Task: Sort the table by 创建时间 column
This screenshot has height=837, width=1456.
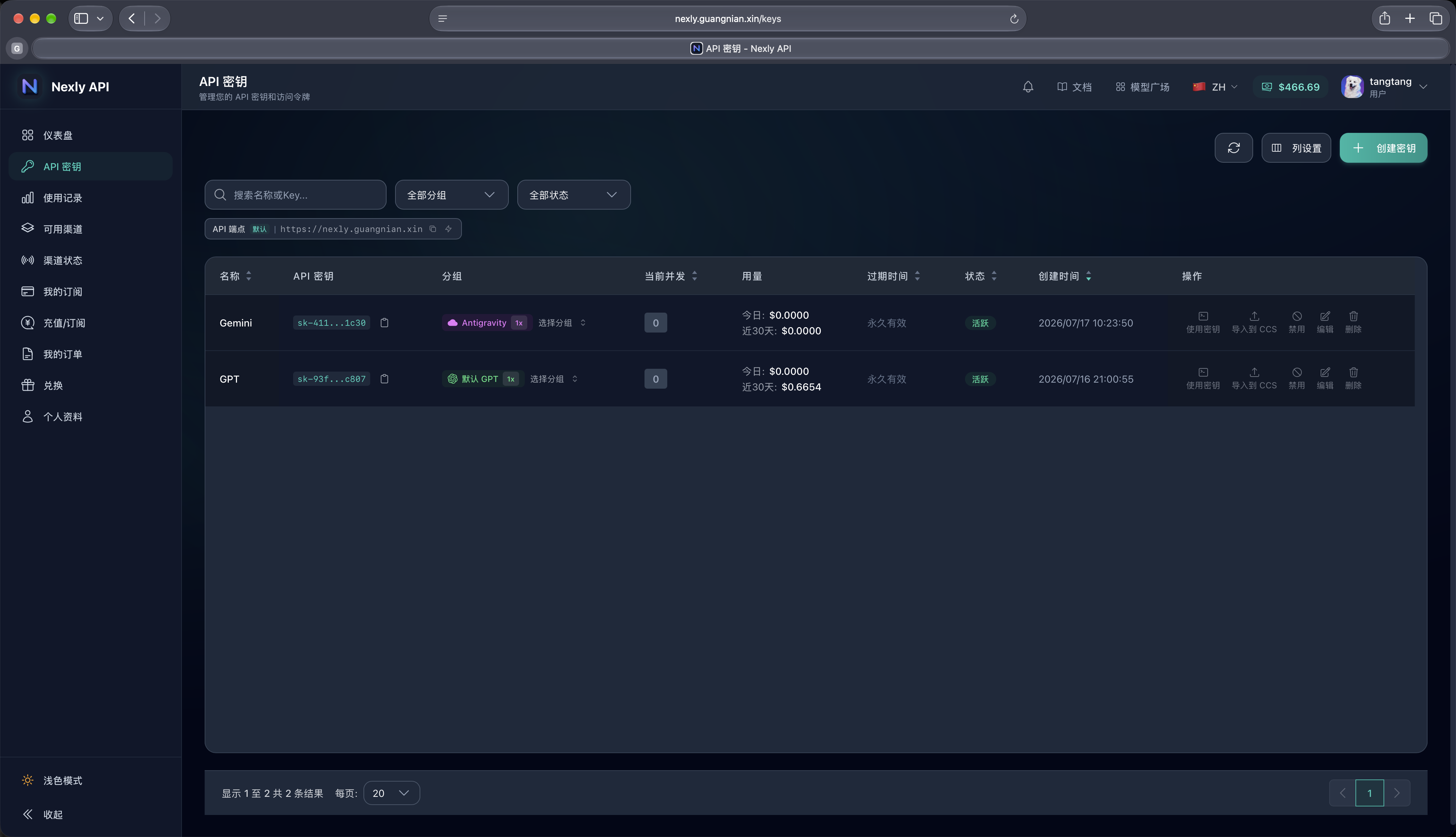Action: [1064, 276]
